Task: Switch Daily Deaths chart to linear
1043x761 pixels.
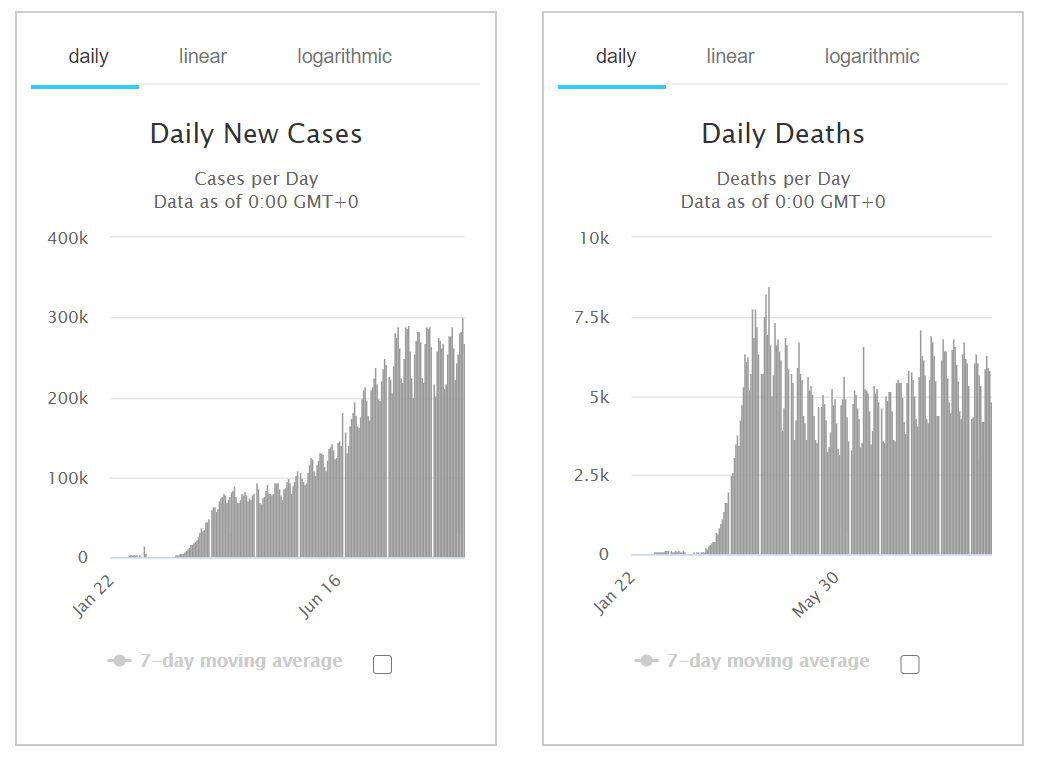Action: tap(730, 57)
